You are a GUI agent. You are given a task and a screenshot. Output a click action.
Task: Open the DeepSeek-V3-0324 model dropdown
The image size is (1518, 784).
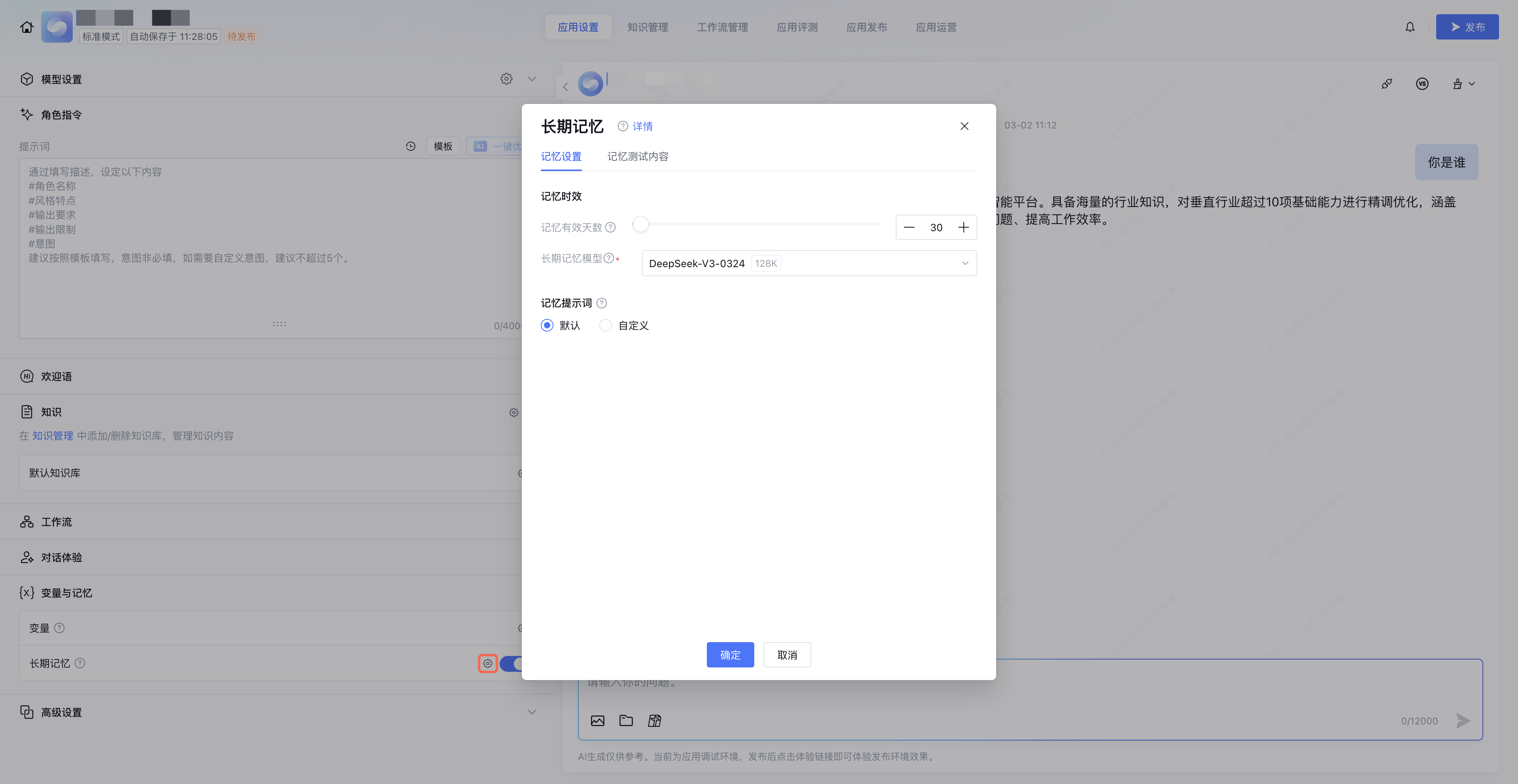[808, 263]
